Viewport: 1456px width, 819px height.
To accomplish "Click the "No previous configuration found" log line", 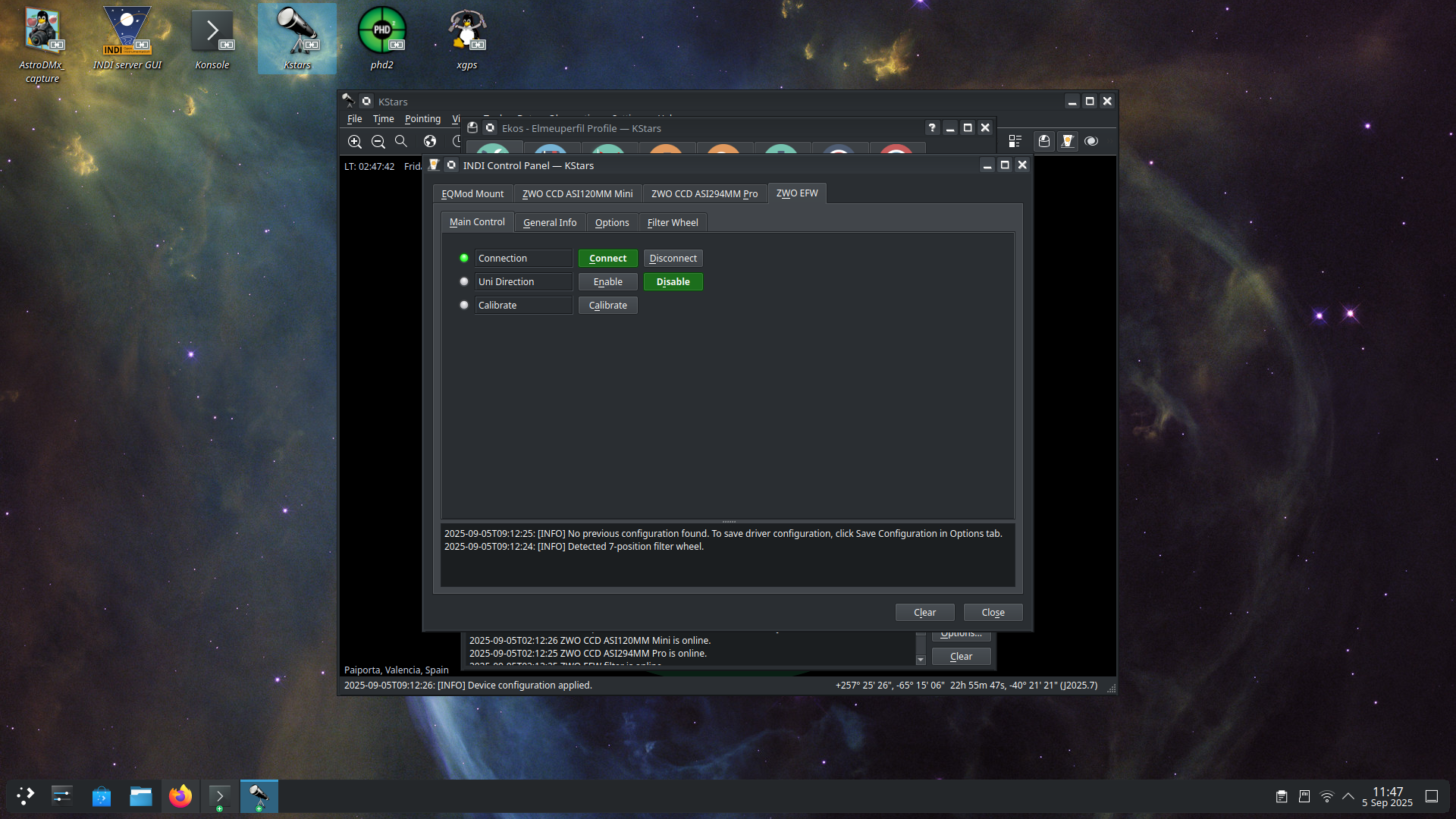I will pyautogui.click(x=723, y=534).
